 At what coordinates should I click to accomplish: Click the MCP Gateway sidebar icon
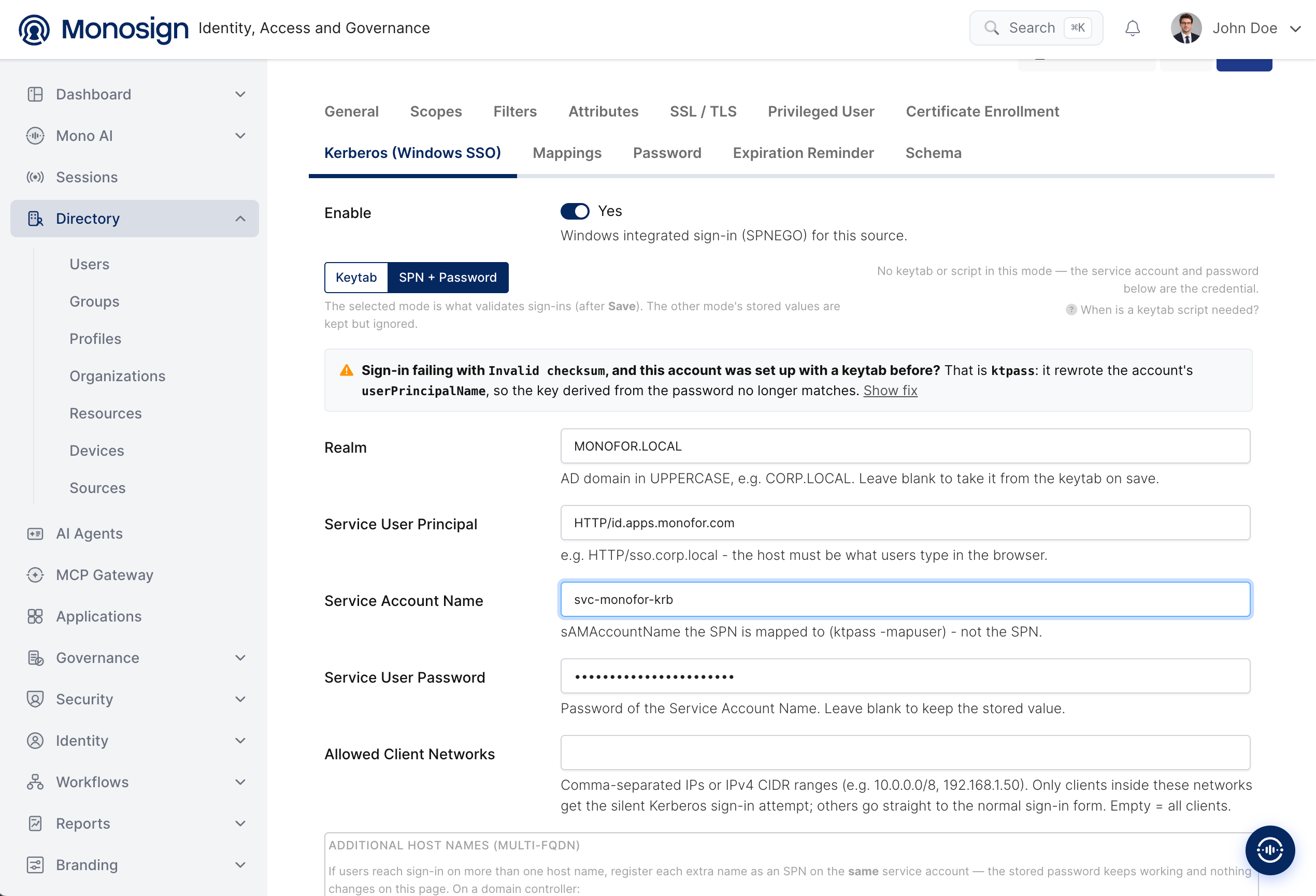(35, 575)
